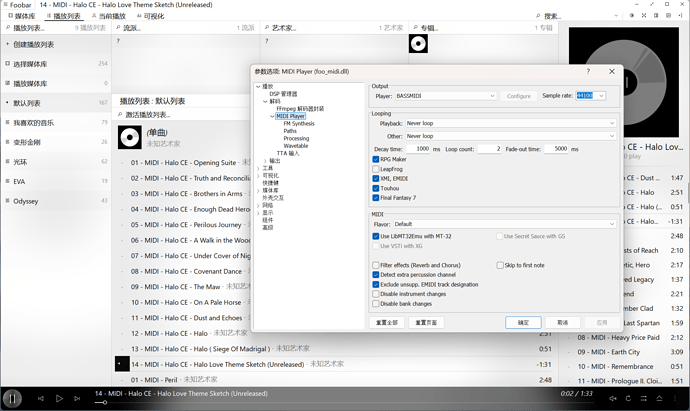Click the 专辑 filter search icon
Screen dimensions: 690x411
415,28
